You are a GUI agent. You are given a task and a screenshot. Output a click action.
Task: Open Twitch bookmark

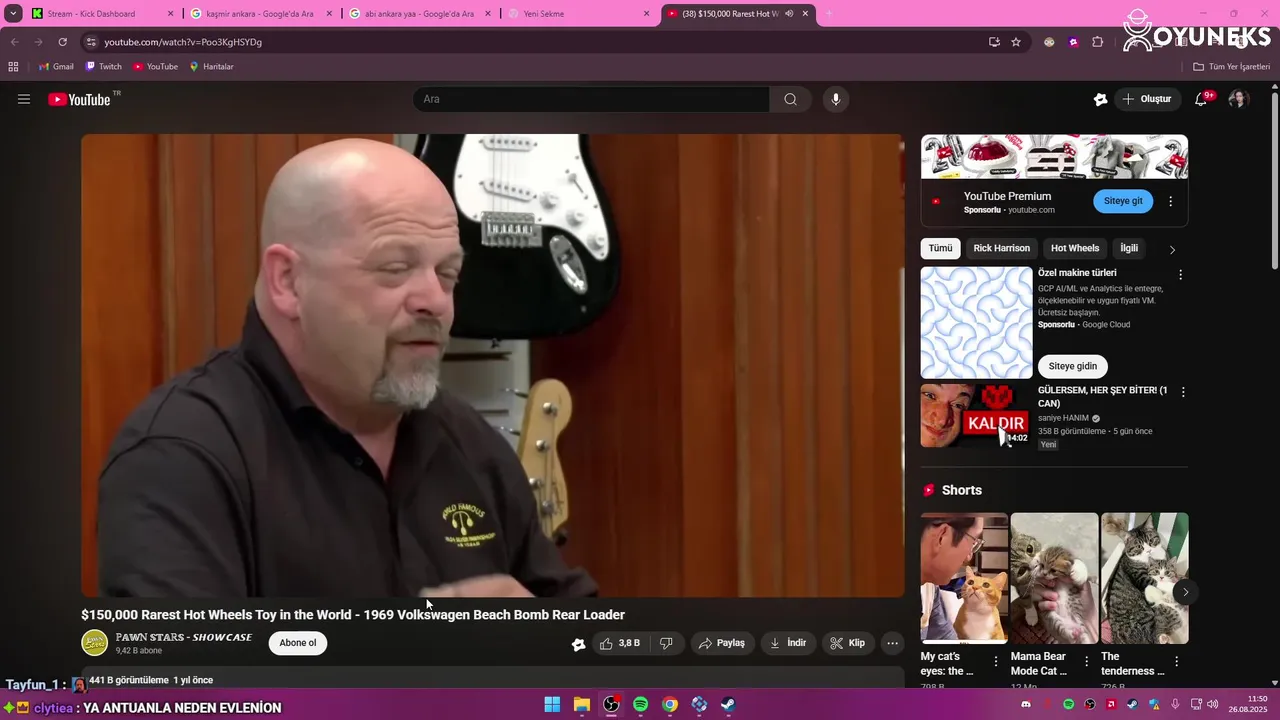point(103,66)
